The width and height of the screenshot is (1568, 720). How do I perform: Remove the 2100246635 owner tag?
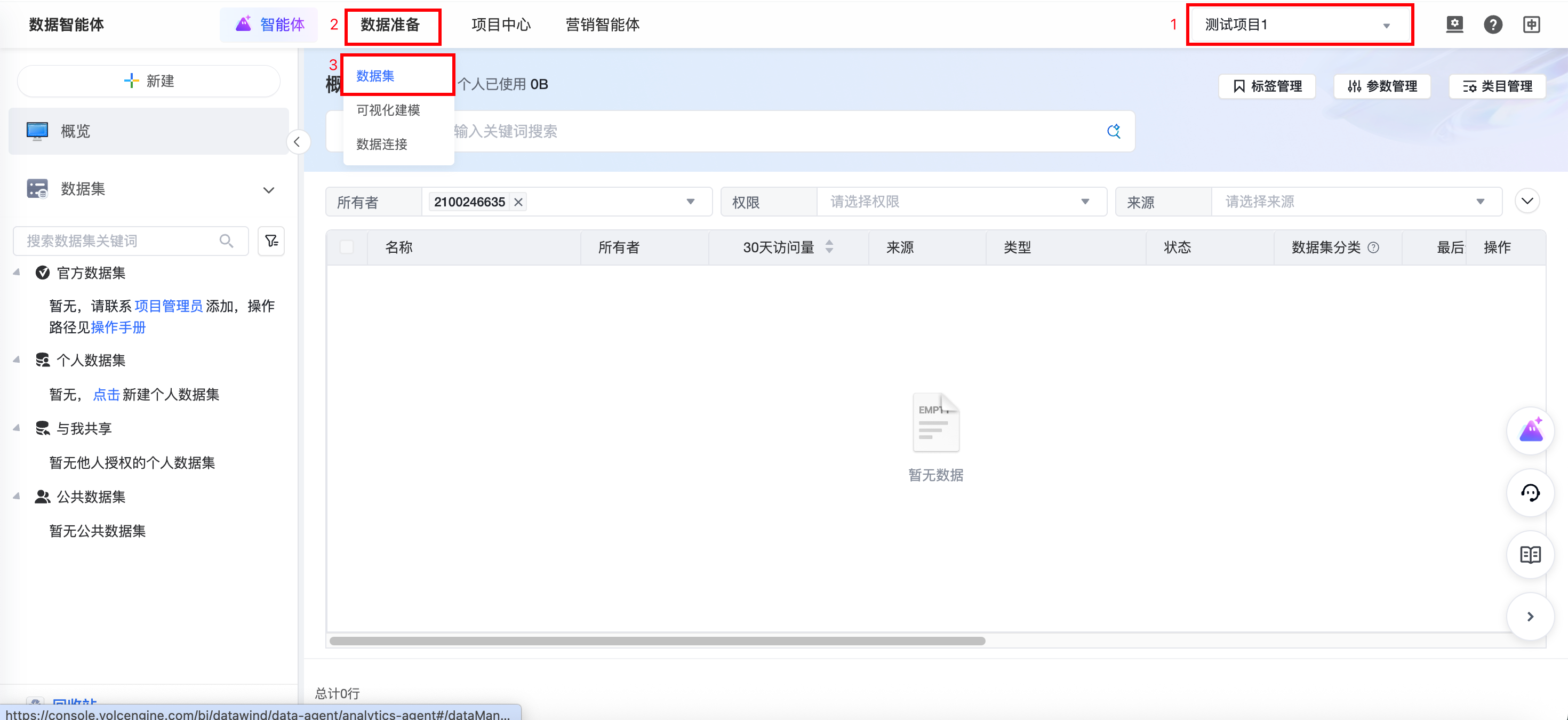[x=518, y=202]
